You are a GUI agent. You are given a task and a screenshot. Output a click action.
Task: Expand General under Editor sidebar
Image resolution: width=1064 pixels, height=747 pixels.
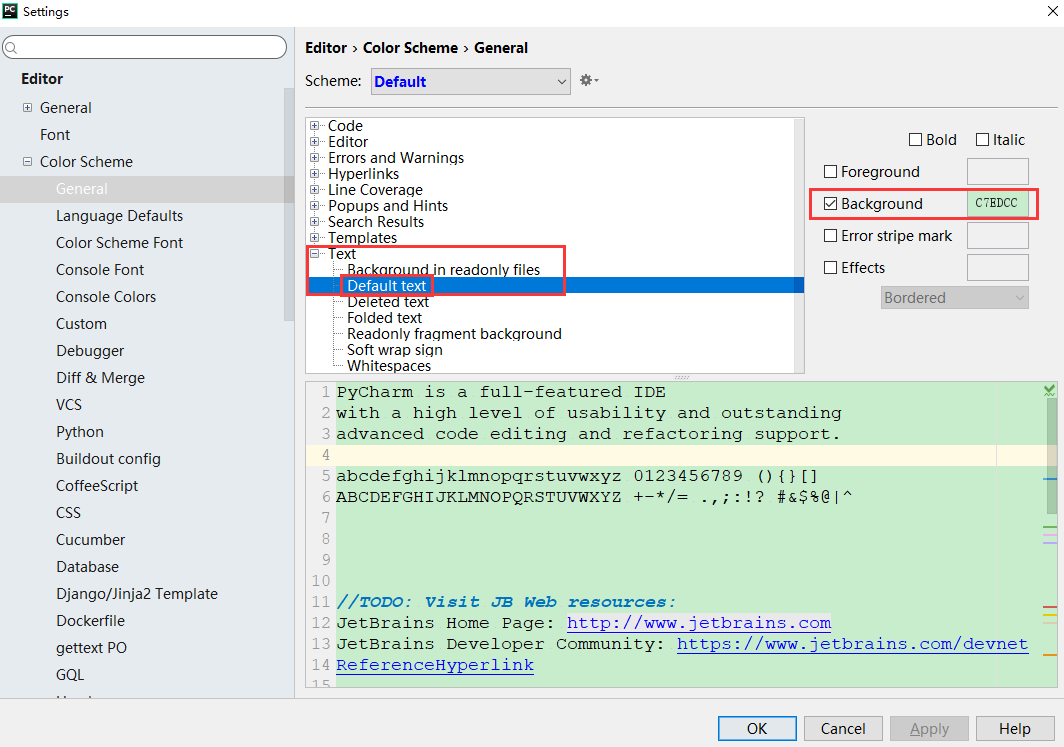27,107
